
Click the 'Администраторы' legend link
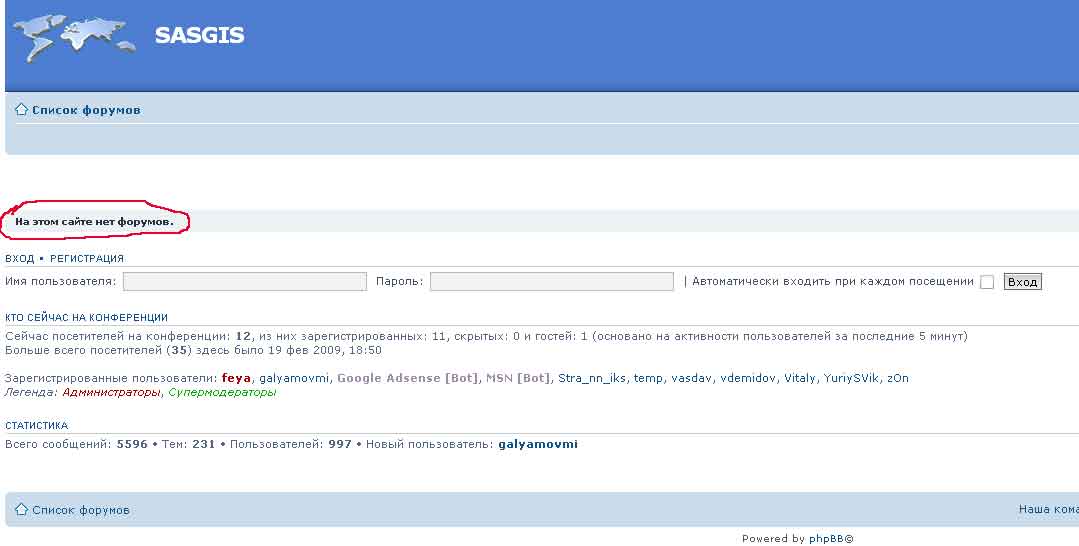111,392
